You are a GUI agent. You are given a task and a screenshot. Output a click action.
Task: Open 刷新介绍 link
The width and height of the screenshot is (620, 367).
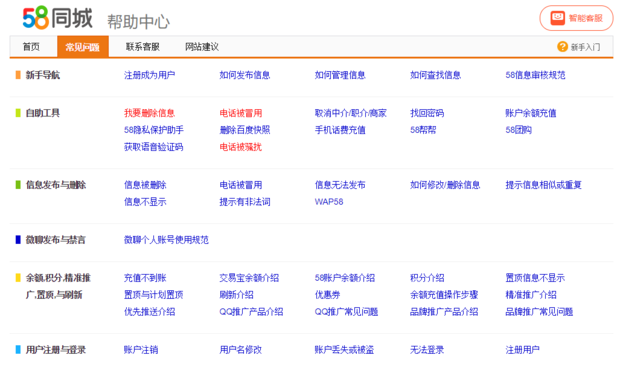click(236, 295)
